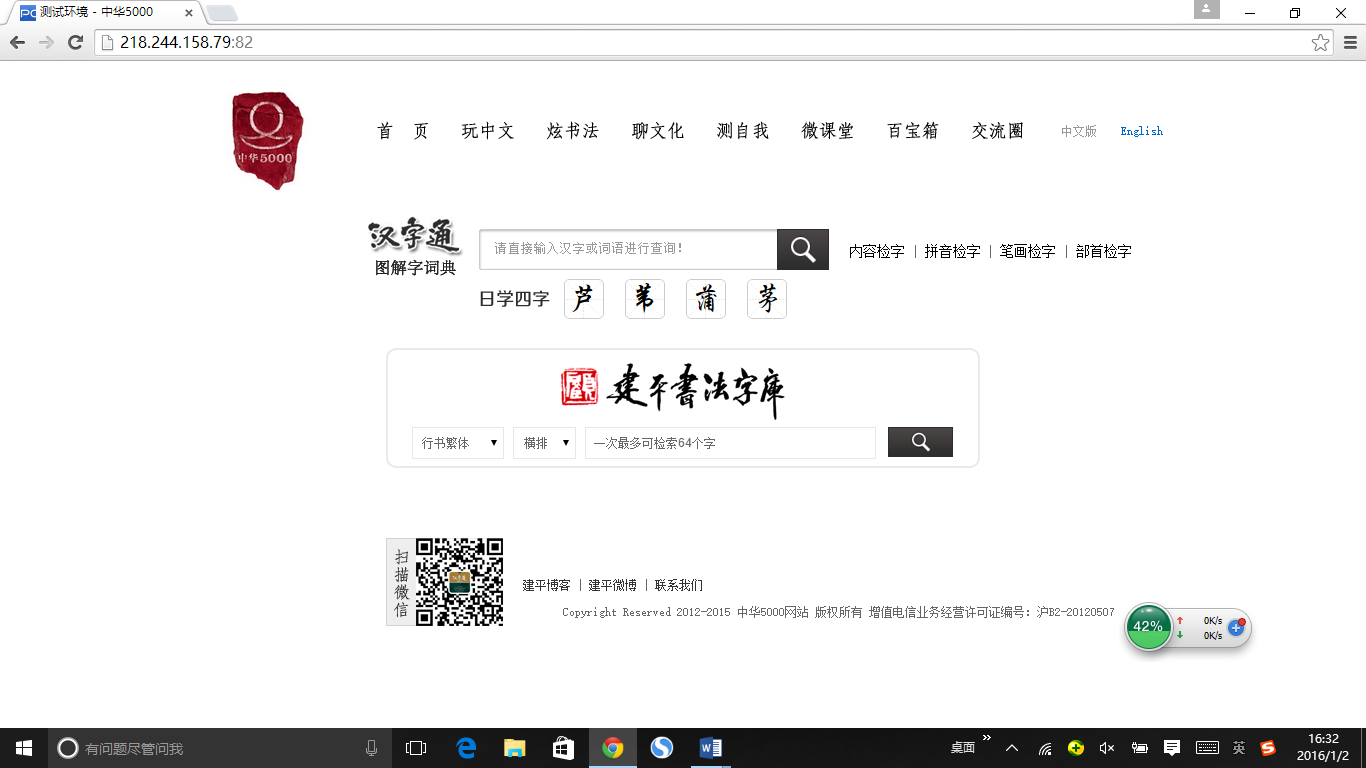Open the 苇 daily character tile
The height and width of the screenshot is (768, 1366).
[645, 299]
